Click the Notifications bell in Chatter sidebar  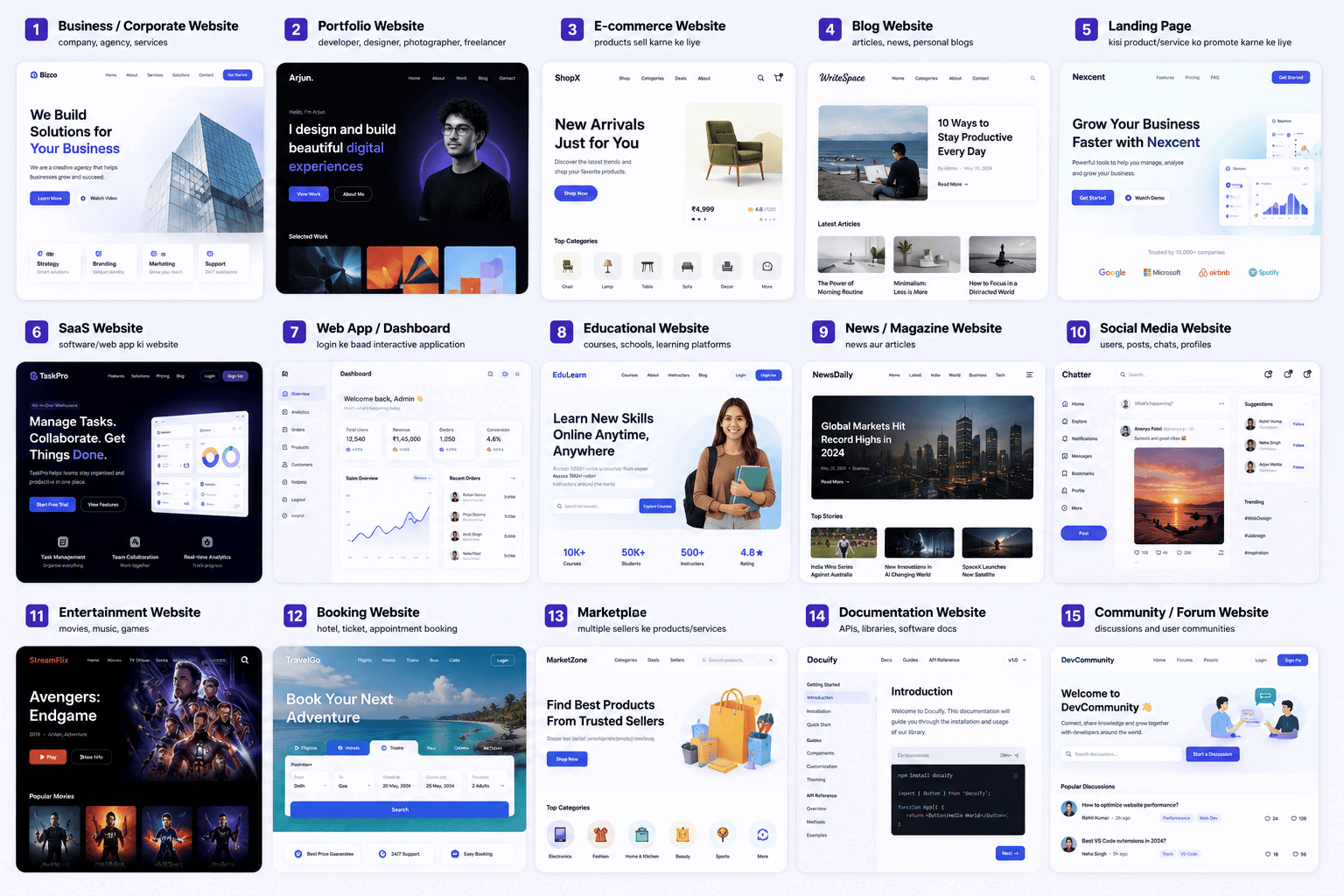[1065, 438]
